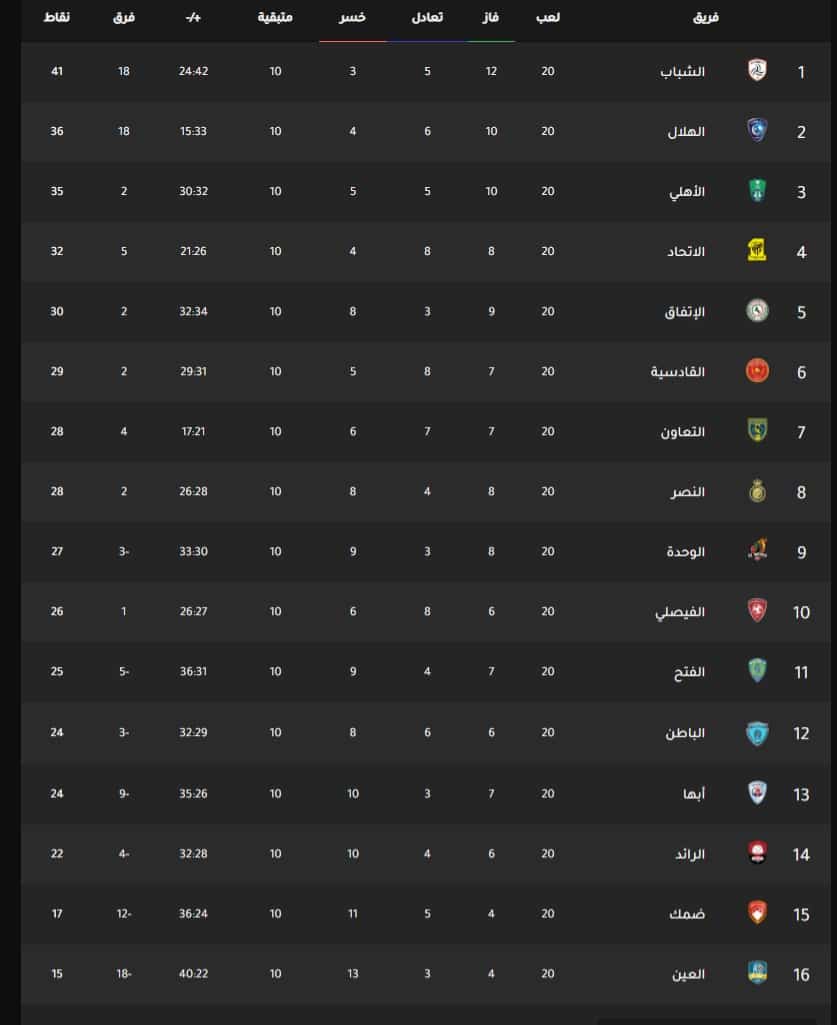Screen dimensions: 837x1025
Task: Click the Al Nassr club crest
Action: 757,491
